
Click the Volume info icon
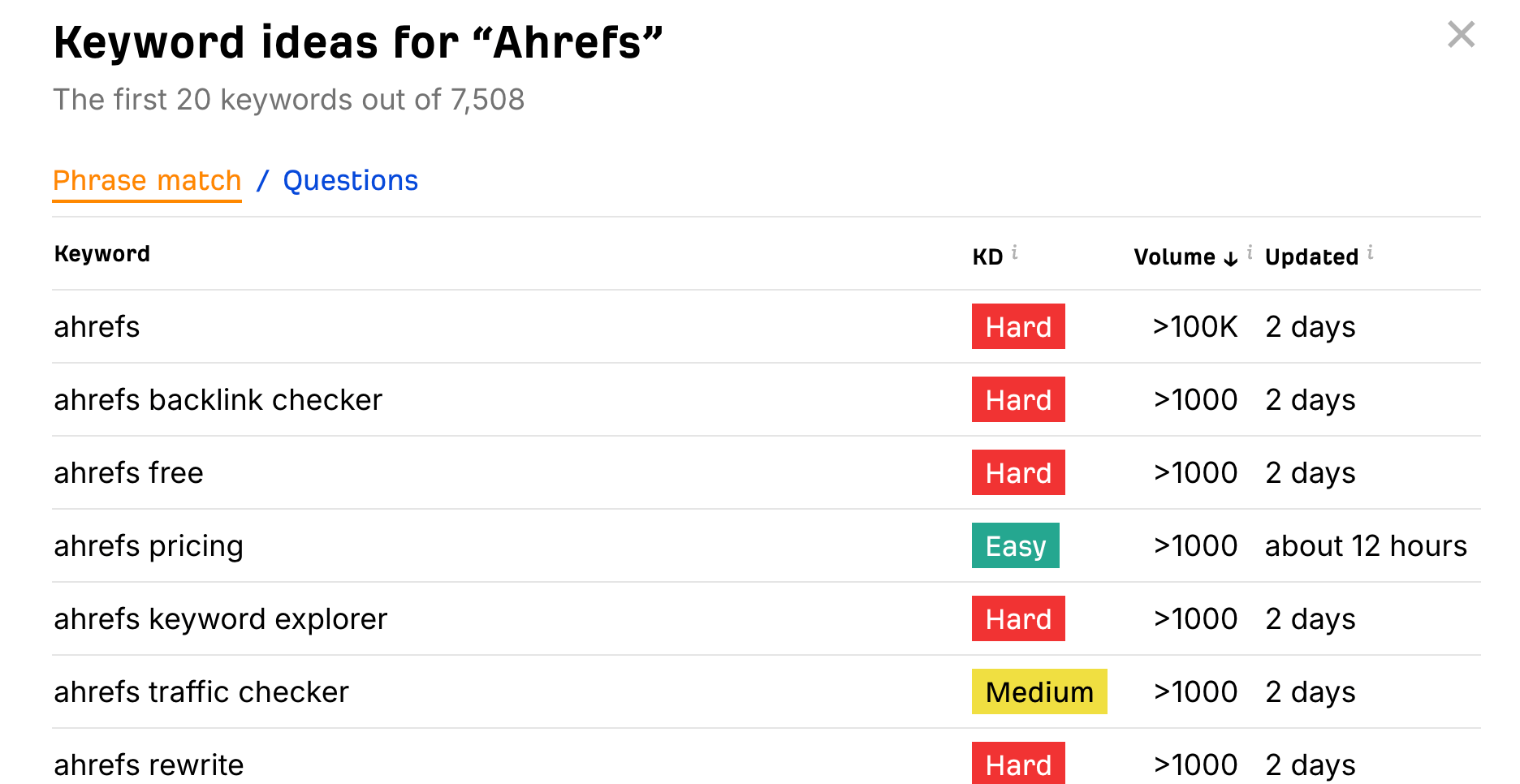[1250, 253]
